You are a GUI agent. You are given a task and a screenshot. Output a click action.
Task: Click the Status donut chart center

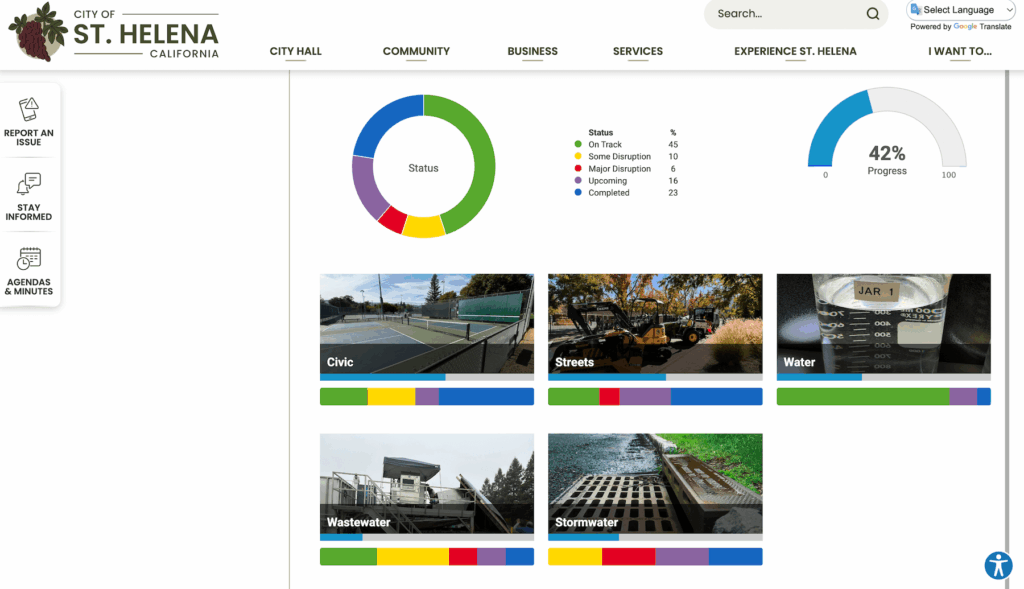tap(422, 168)
